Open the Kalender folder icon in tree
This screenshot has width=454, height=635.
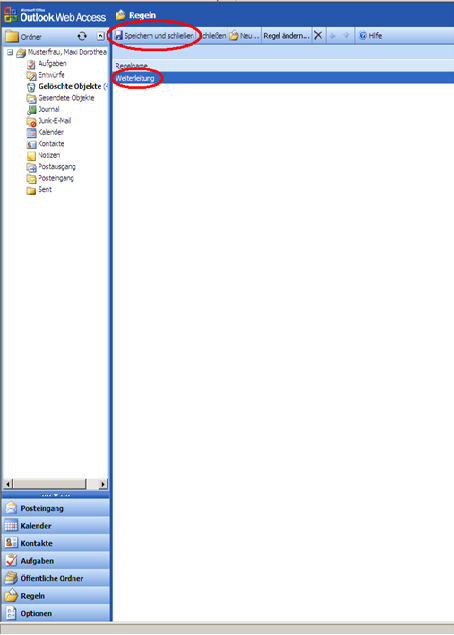tap(31, 132)
